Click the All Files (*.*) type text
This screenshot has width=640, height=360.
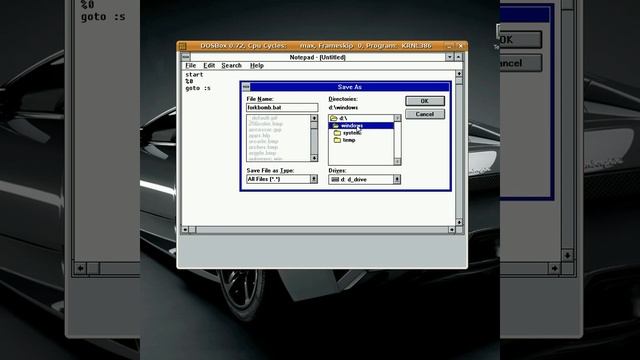[264, 179]
